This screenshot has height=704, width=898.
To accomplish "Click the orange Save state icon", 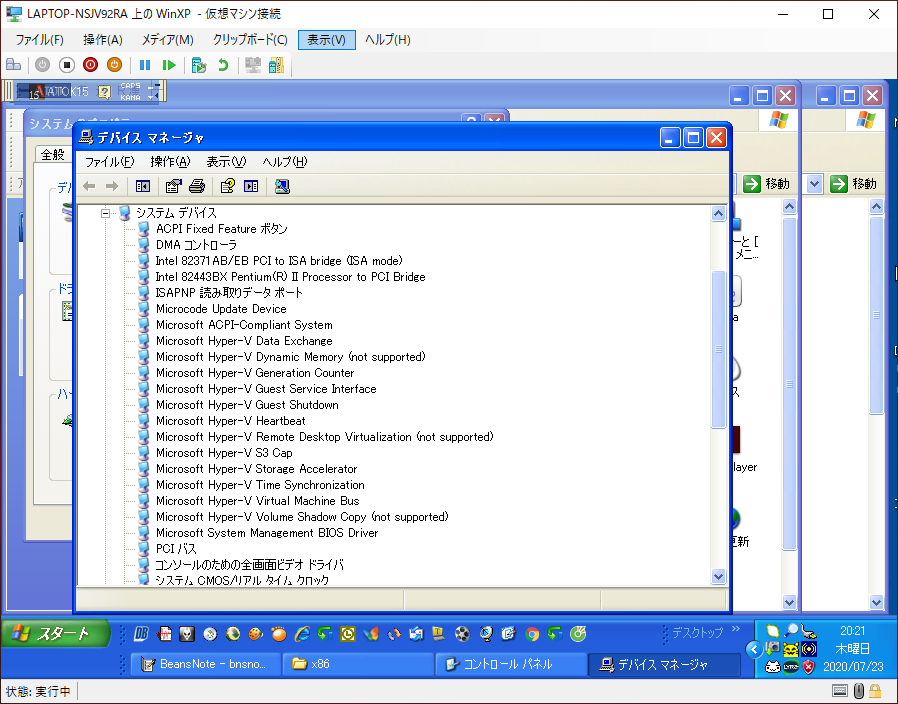I will (115, 65).
